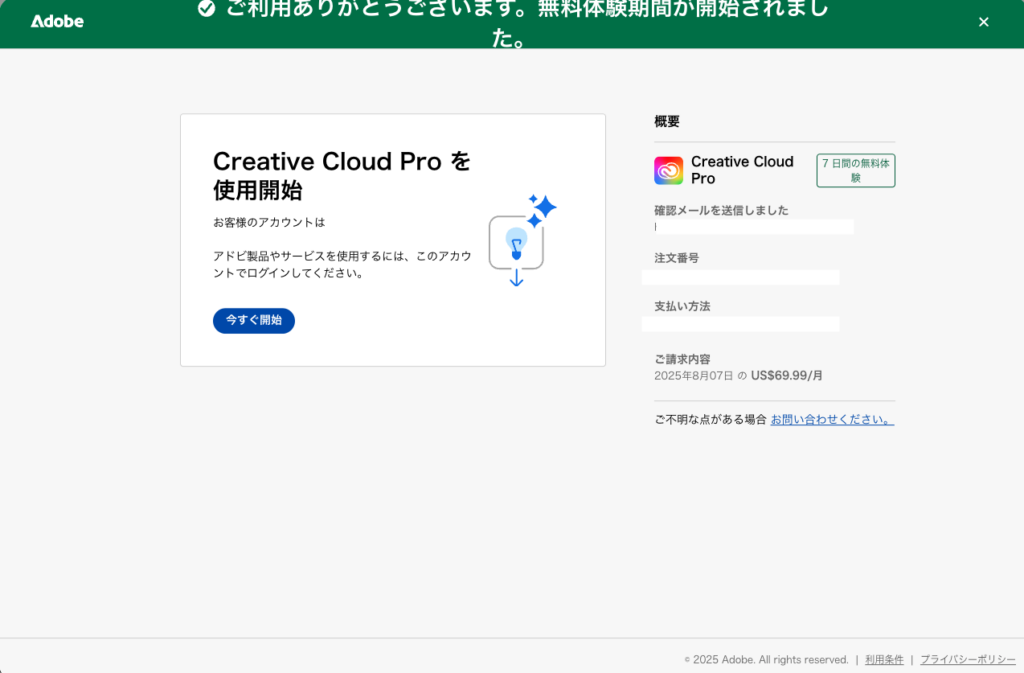
Task: Click the Adobe logo in the header
Action: click(x=56, y=21)
